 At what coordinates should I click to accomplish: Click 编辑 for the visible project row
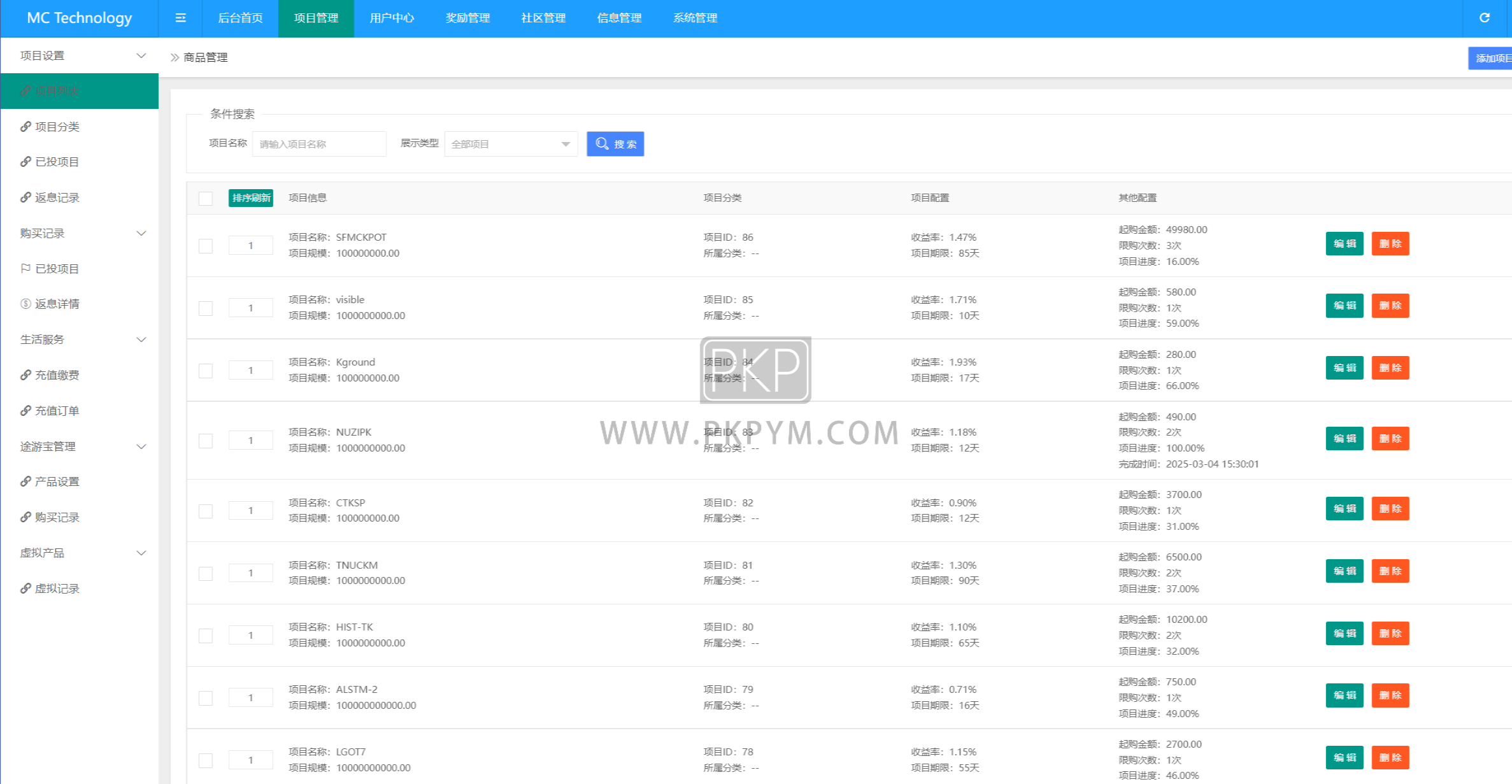pos(1344,306)
